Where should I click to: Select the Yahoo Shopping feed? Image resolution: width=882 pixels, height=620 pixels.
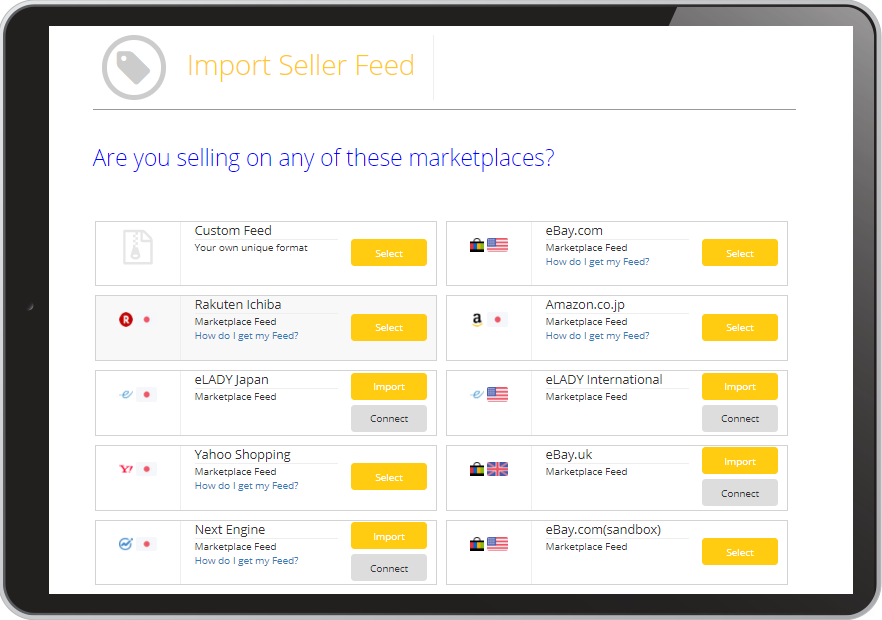[389, 477]
